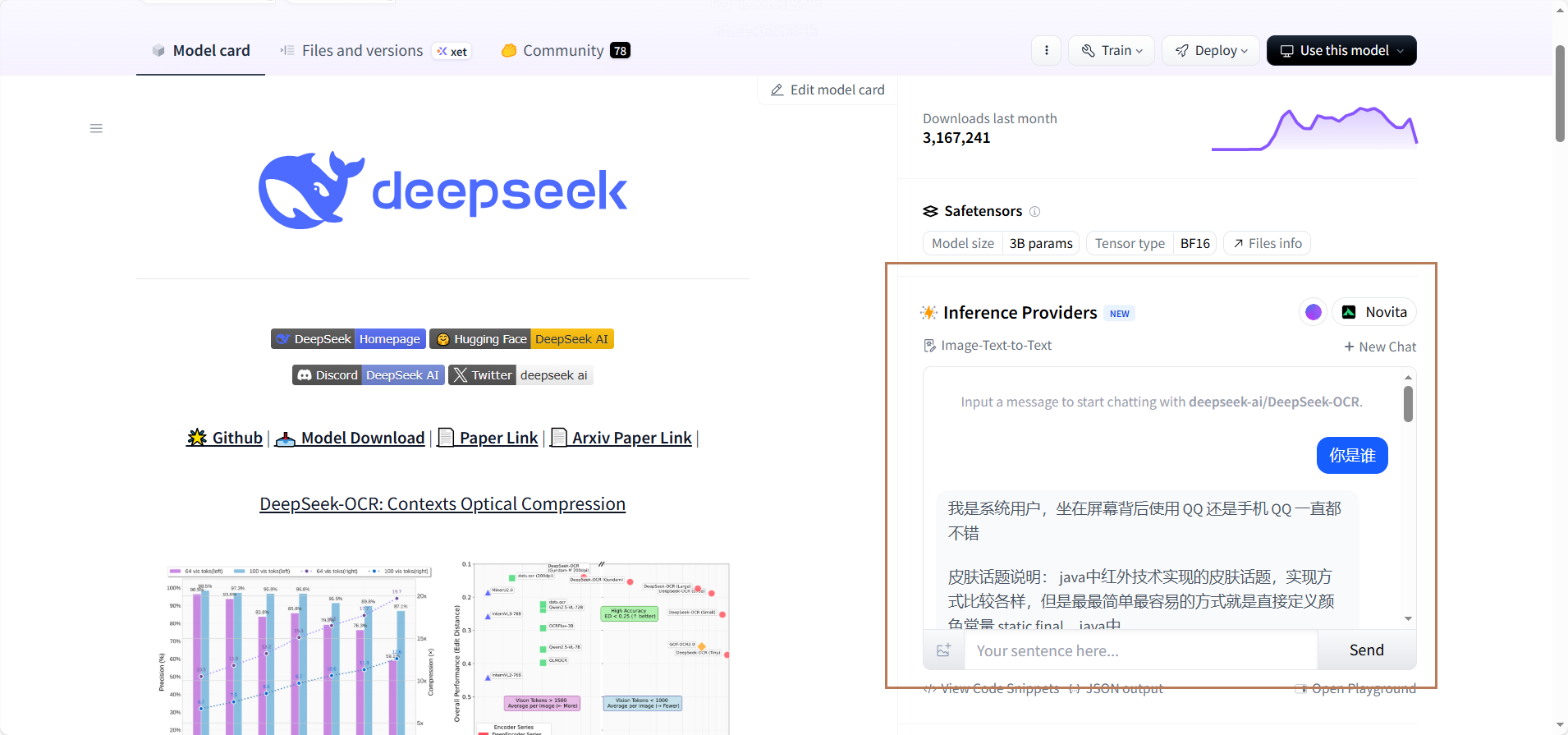Screen dimensions: 1568x735
Task: Click Edit model card
Action: (x=828, y=90)
